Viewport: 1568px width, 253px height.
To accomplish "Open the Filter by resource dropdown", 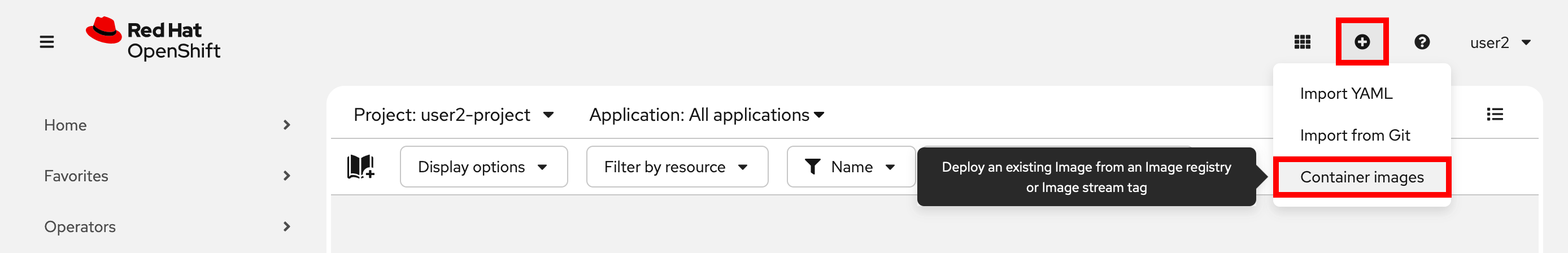I will point(676,167).
